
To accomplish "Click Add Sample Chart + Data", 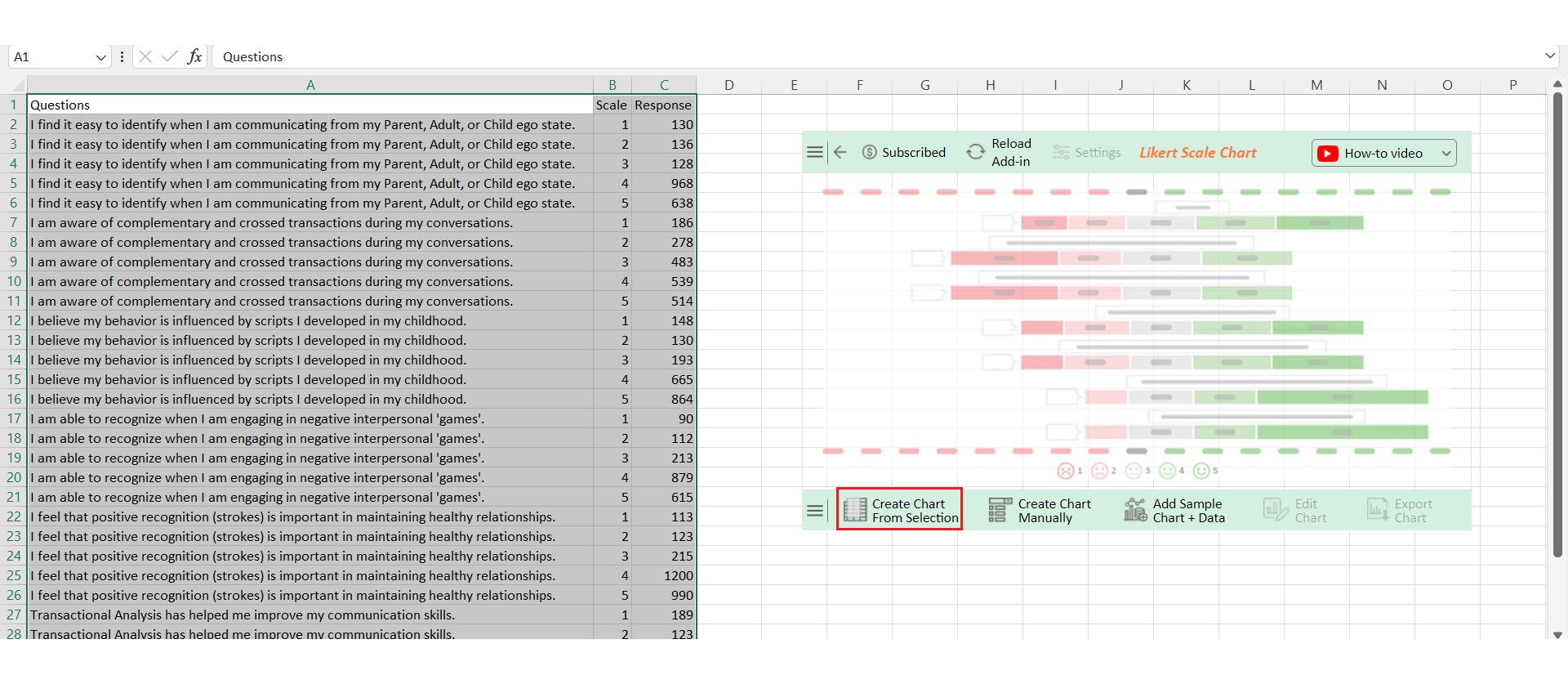I will (x=1174, y=511).
